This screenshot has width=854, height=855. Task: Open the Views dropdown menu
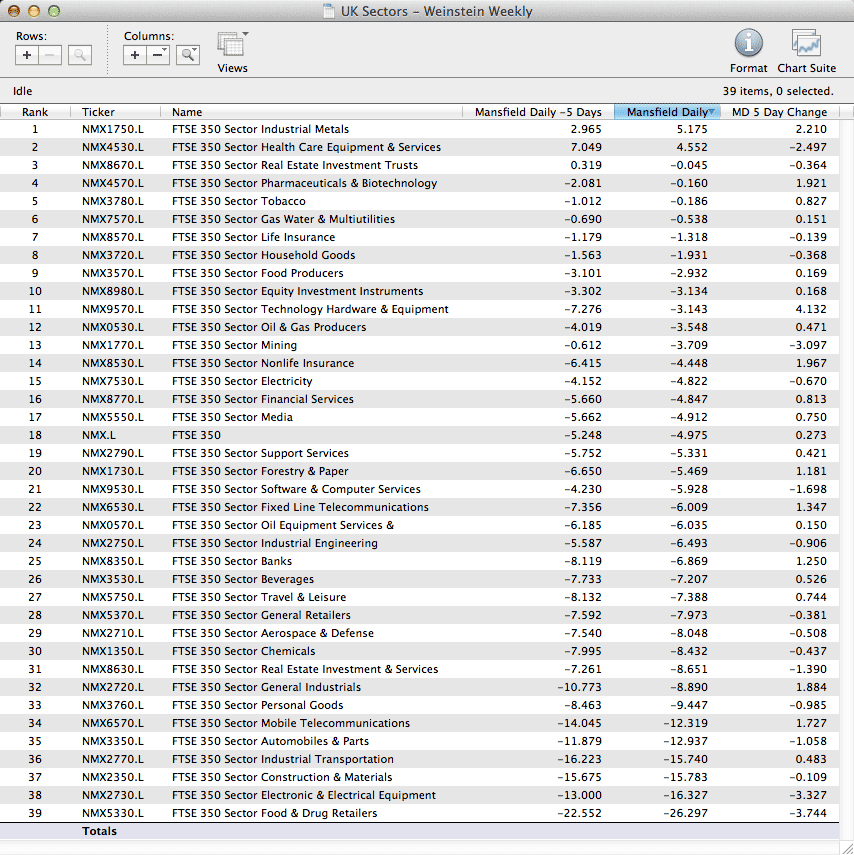pos(232,47)
